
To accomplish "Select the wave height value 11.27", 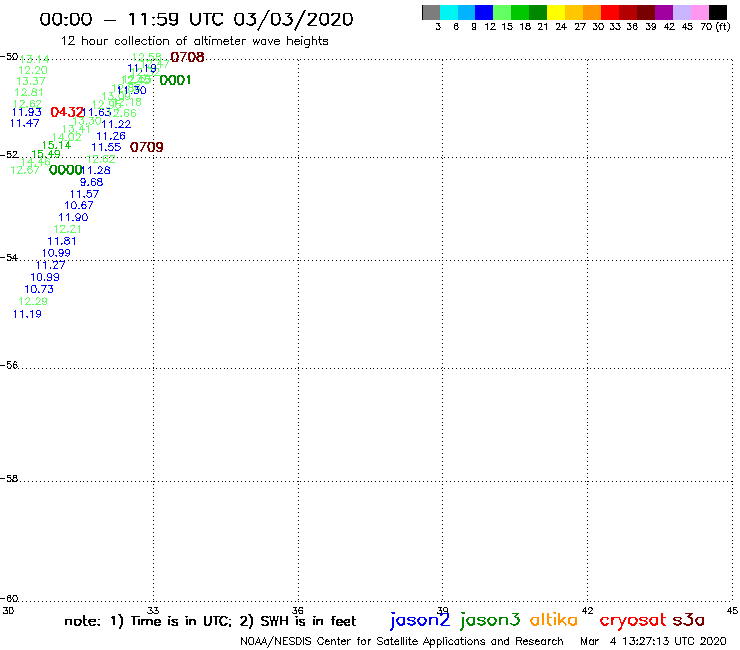I will [50, 265].
